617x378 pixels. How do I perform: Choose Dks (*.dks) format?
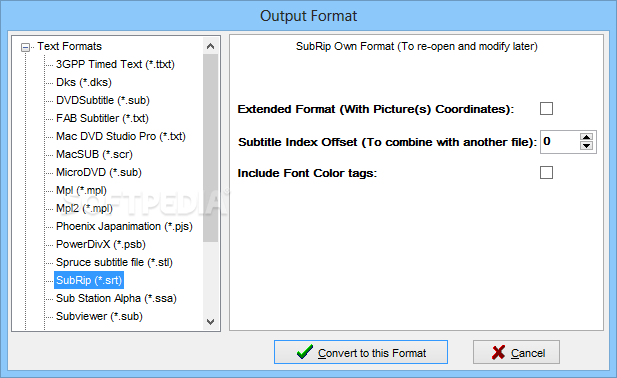click(x=84, y=82)
